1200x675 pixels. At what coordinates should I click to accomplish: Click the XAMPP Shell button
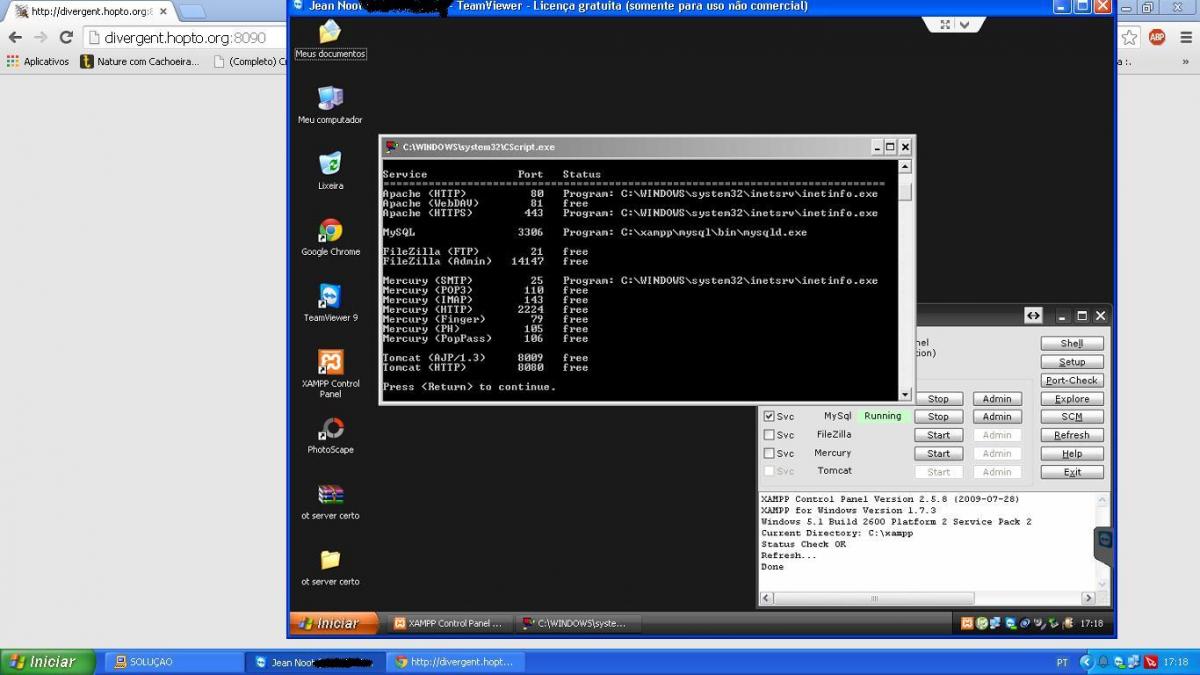click(x=1072, y=343)
